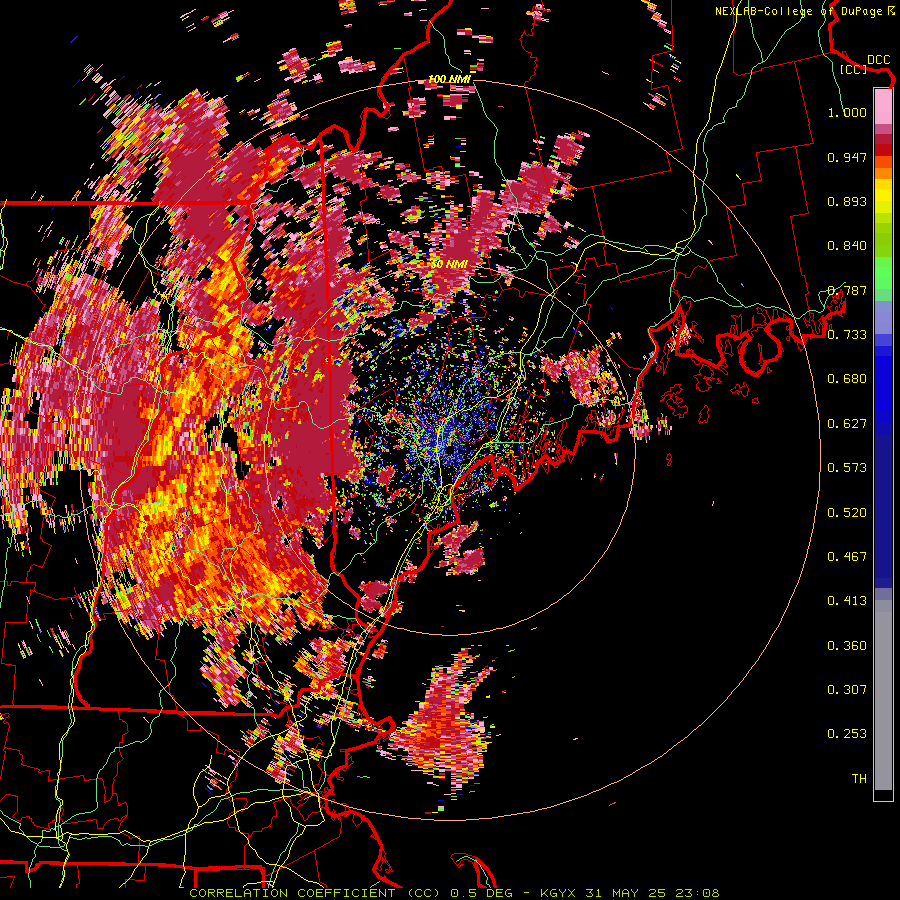This screenshot has height=900, width=900.
Task: Click the TH threshold label
Action: [x=859, y=779]
